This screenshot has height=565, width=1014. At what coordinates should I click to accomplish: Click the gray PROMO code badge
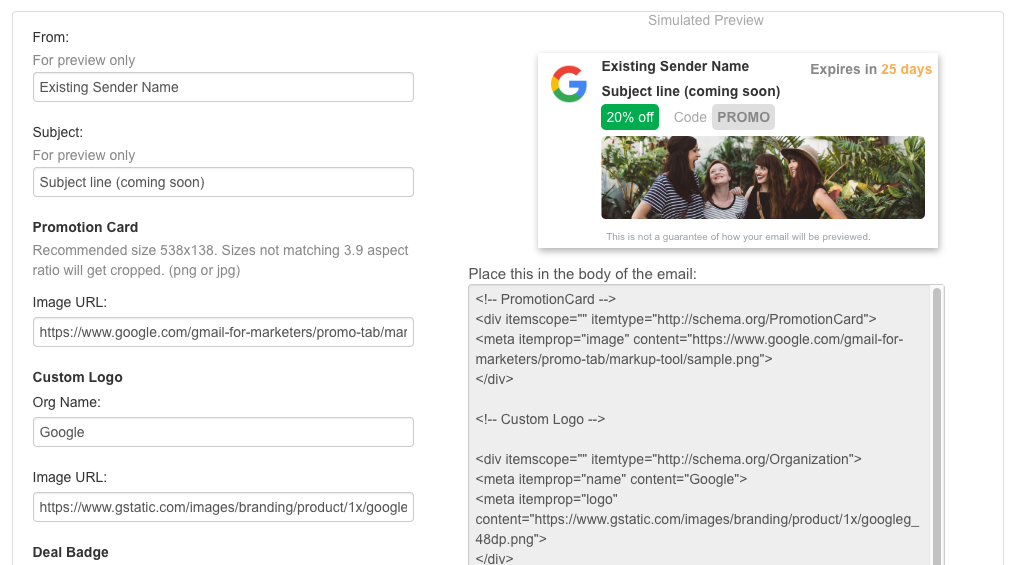(x=743, y=117)
